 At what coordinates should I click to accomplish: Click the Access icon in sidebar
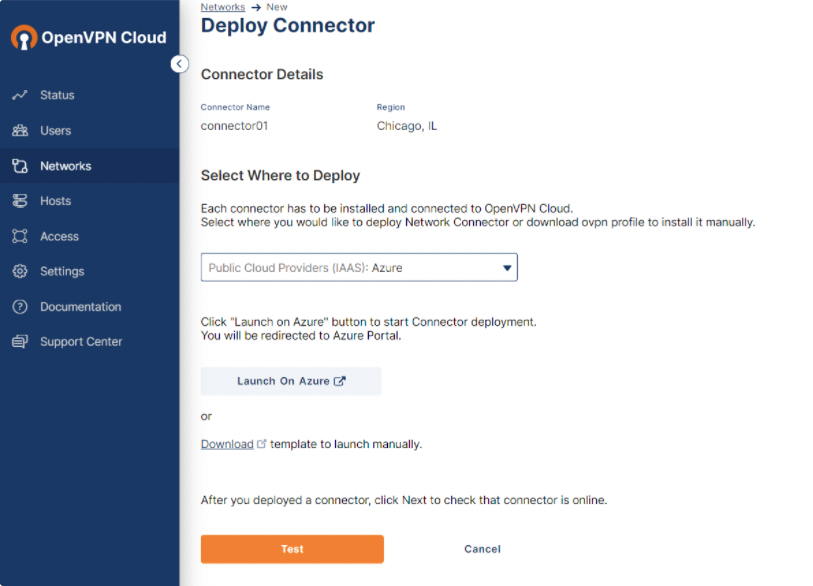pyautogui.click(x=20, y=237)
